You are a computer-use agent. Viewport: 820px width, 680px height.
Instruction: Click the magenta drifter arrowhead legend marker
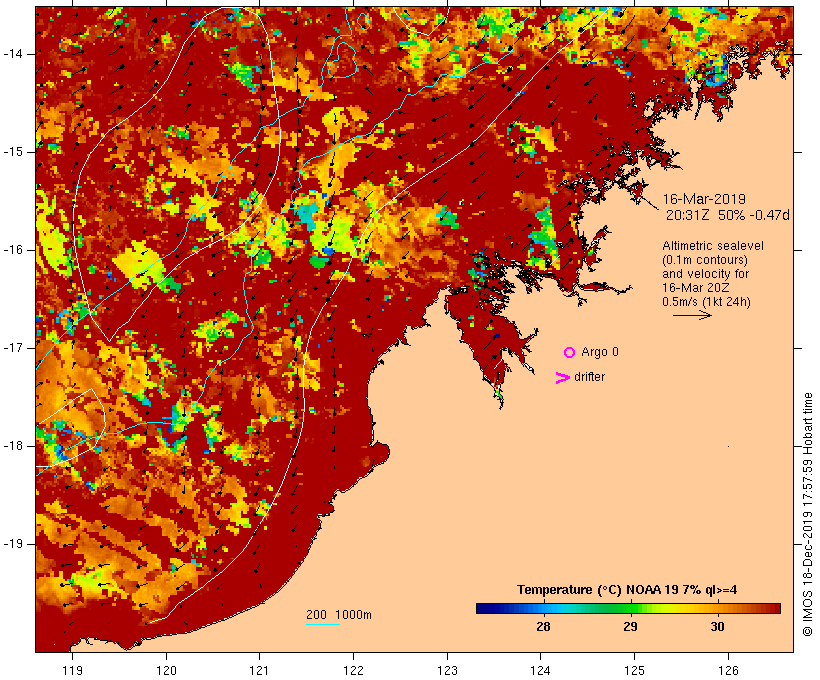coord(563,378)
